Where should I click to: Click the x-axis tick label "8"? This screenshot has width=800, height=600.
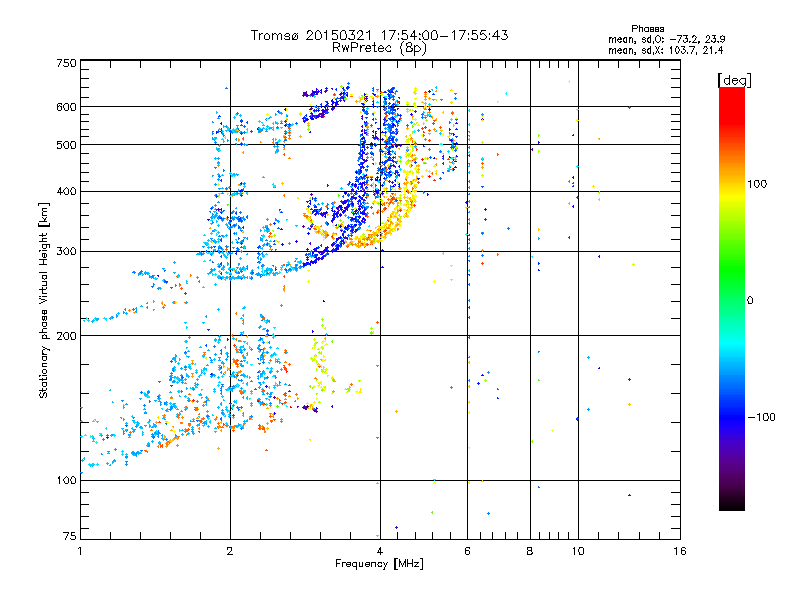[530, 551]
